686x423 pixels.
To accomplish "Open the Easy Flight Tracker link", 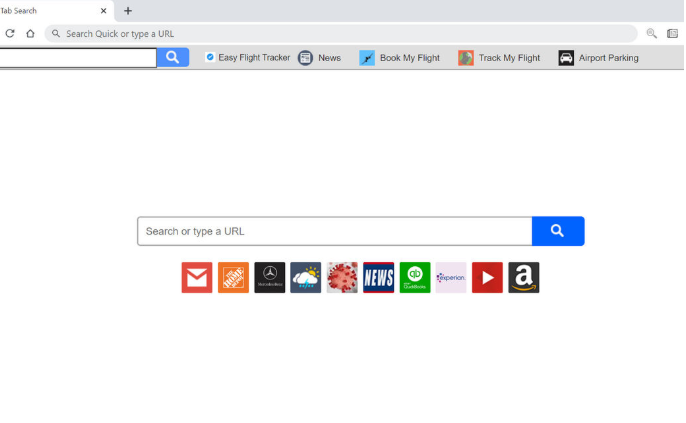I will pyautogui.click(x=248, y=58).
